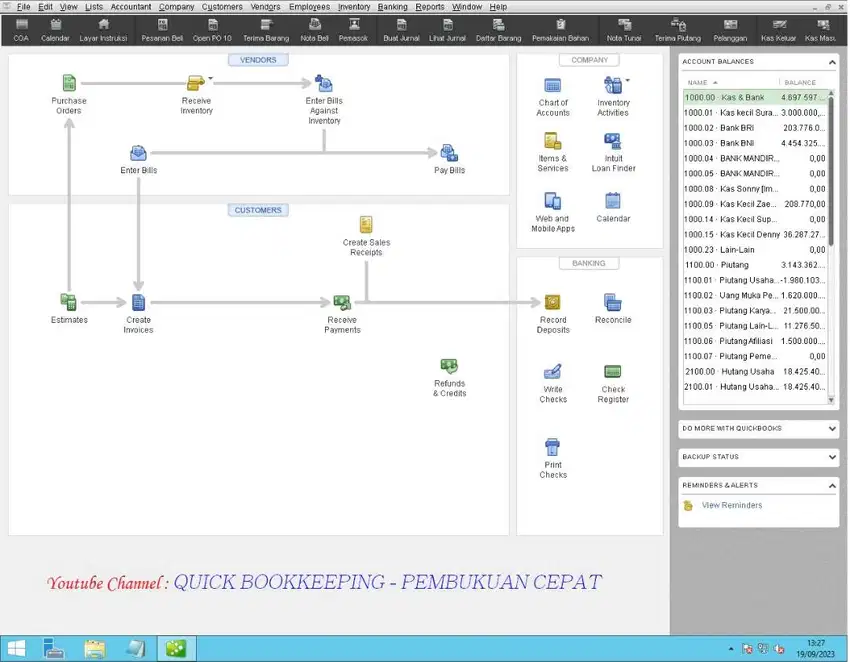The width and height of the screenshot is (850, 662).
Task: Click the Nota Beli toolbar button
Action: point(314,30)
